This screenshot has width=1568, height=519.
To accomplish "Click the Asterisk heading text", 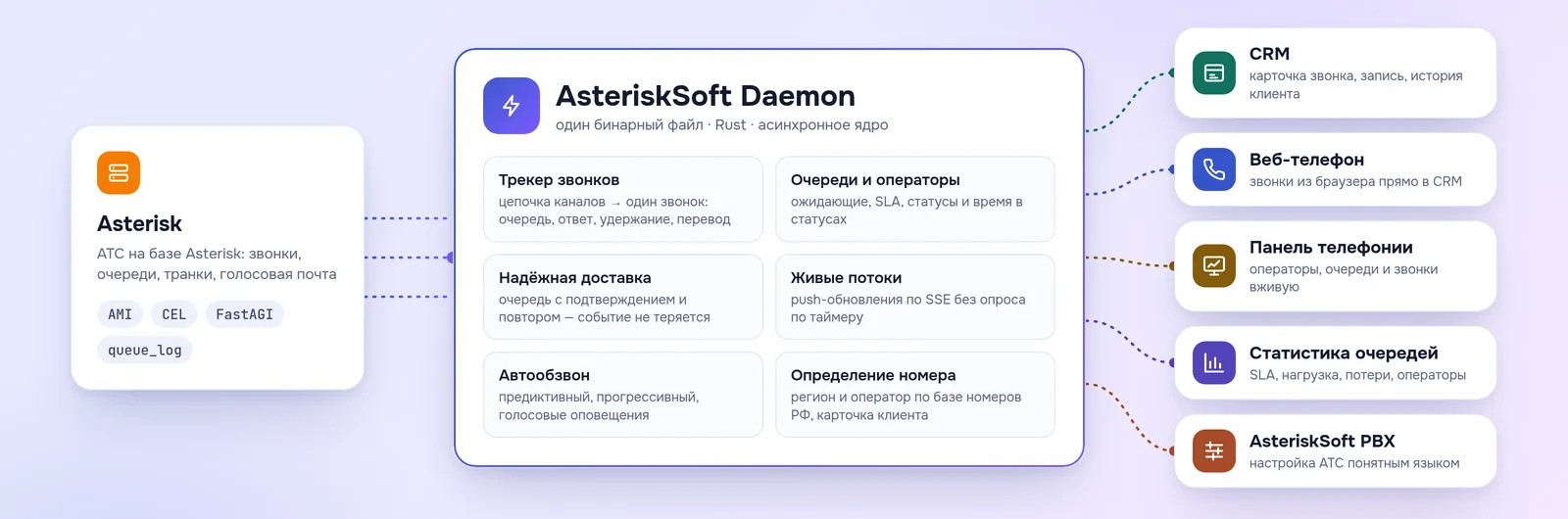I will point(139,224).
